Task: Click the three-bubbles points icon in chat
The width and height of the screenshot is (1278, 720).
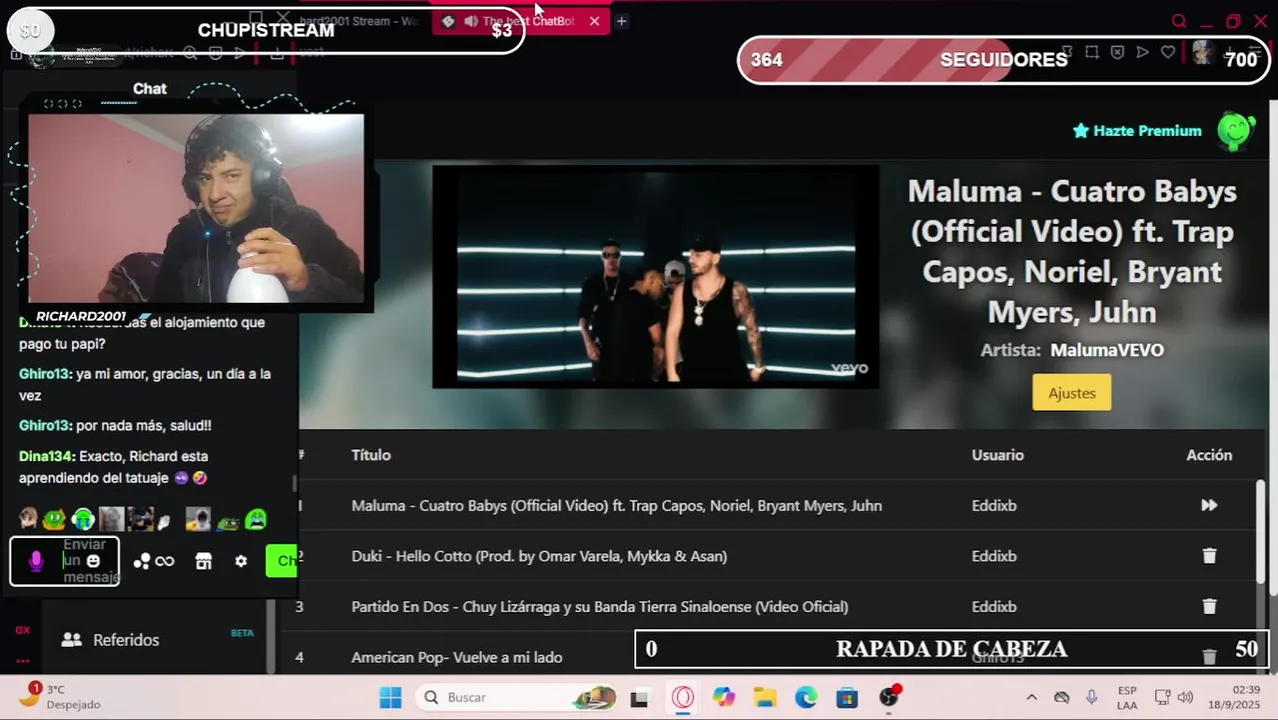Action: tap(142, 561)
